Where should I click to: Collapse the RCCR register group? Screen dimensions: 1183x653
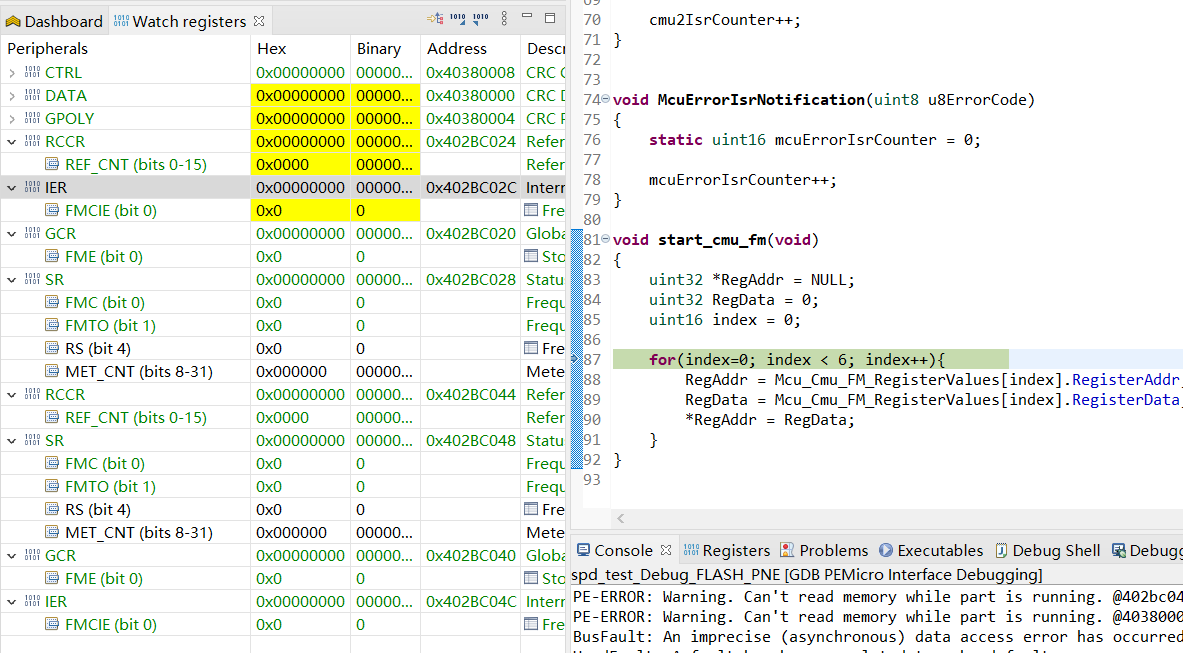(x=10, y=141)
